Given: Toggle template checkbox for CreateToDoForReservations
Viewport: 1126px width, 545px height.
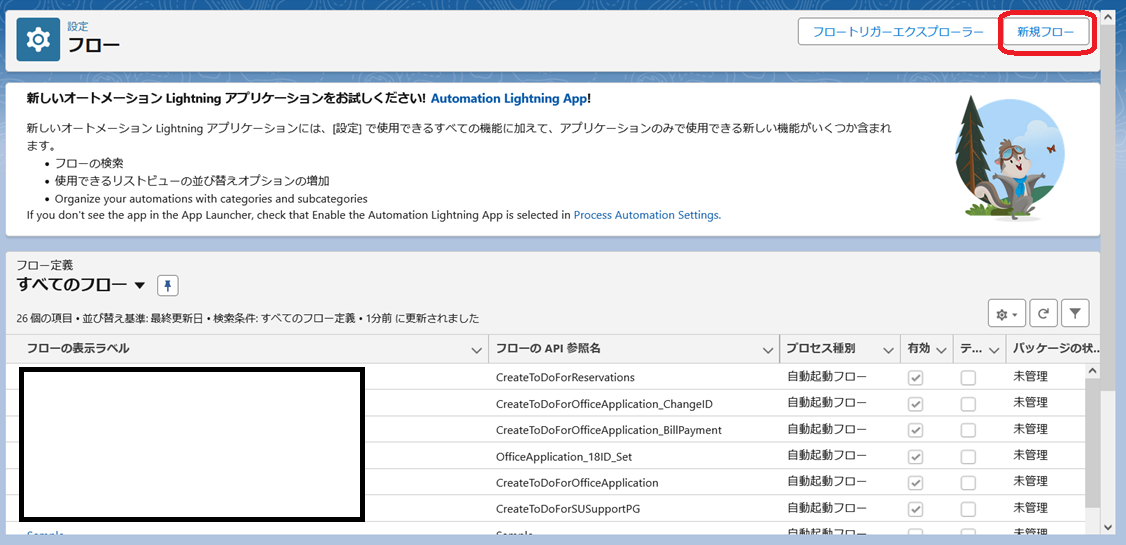Looking at the screenshot, I should click(x=968, y=378).
